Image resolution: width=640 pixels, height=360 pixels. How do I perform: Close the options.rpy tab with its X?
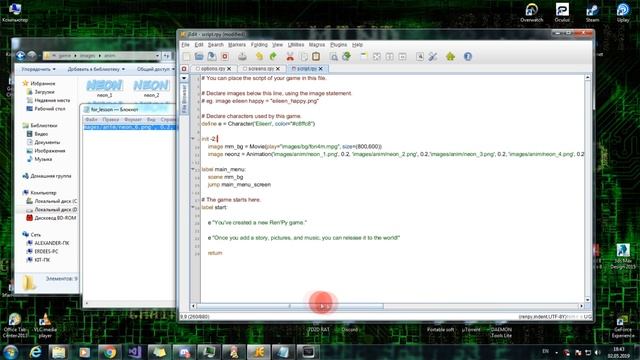(229, 69)
